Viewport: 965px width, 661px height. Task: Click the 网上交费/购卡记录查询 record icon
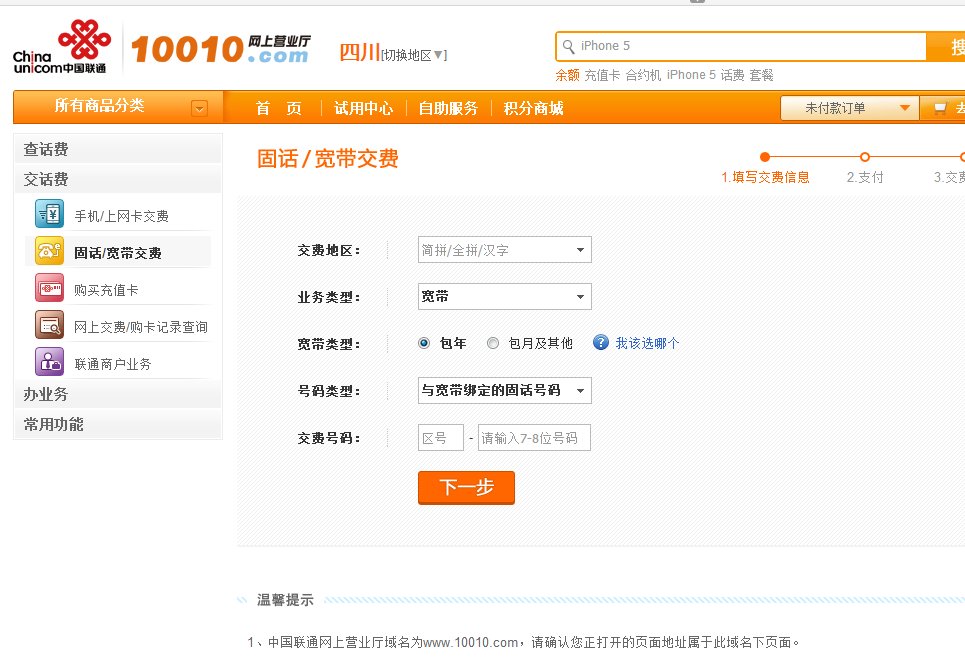47,326
